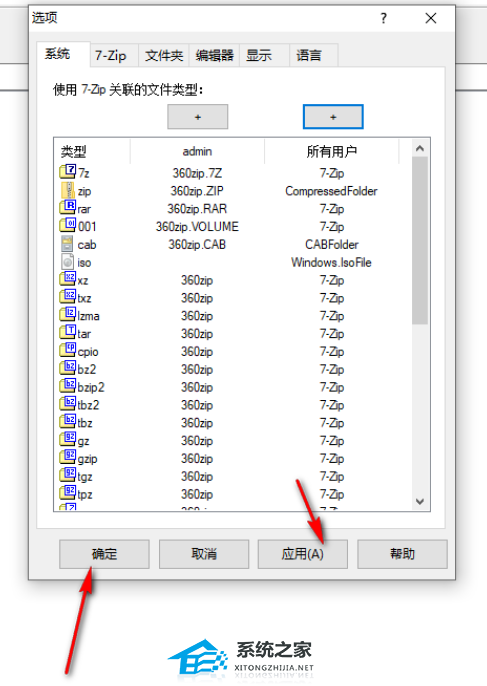The image size is (487, 686).
Task: Select the CompressedFolder cell
Action: tap(331, 191)
